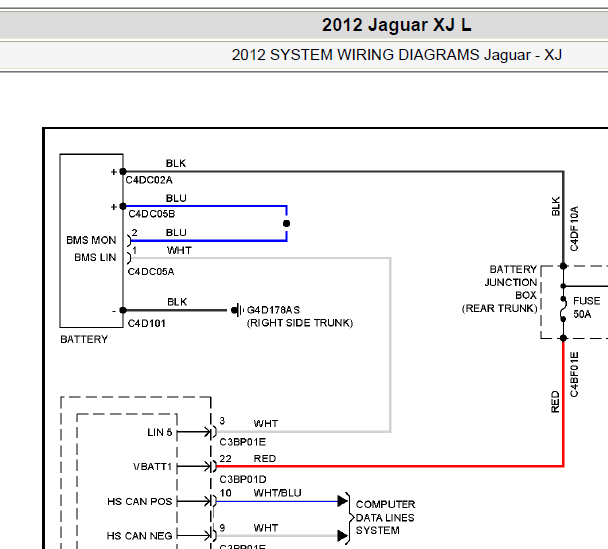The image size is (608, 549).
Task: Click the vertical BLK label beside C4DF10A
Action: click(556, 206)
